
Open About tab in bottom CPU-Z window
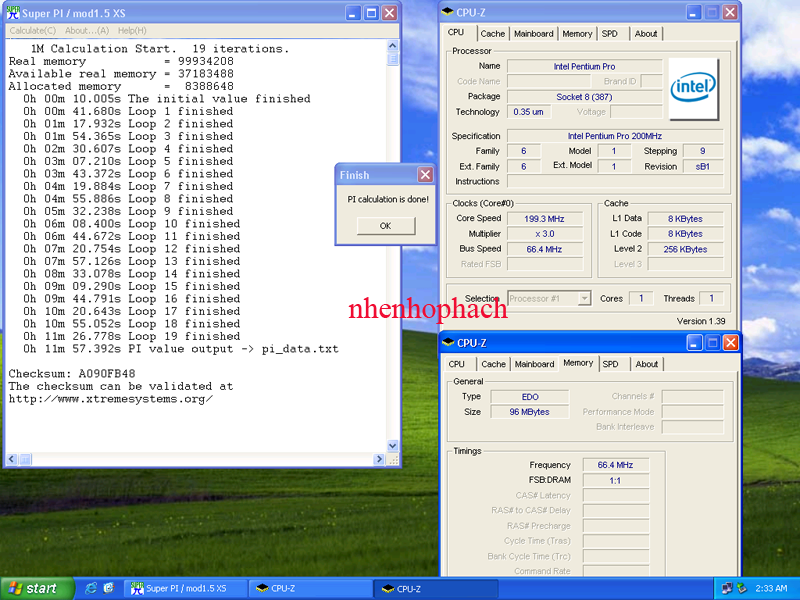click(x=646, y=364)
